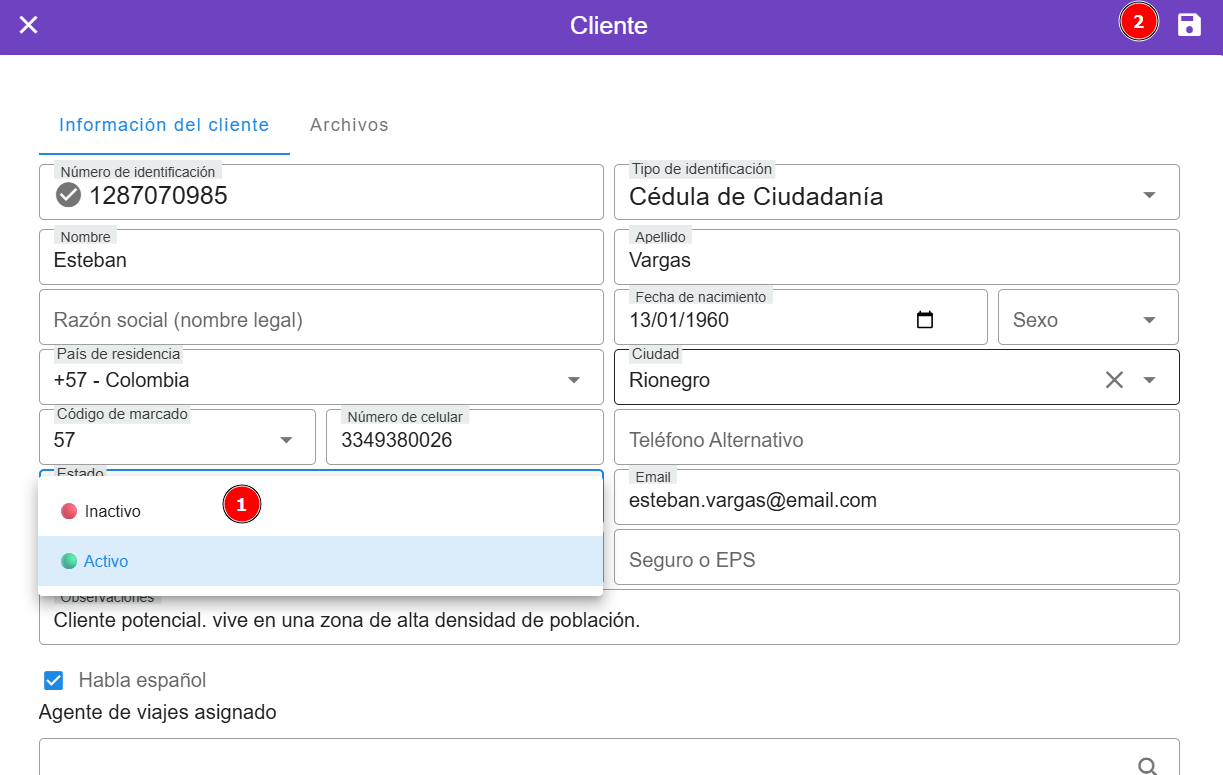Expand the País de residencia dropdown

(x=574, y=380)
